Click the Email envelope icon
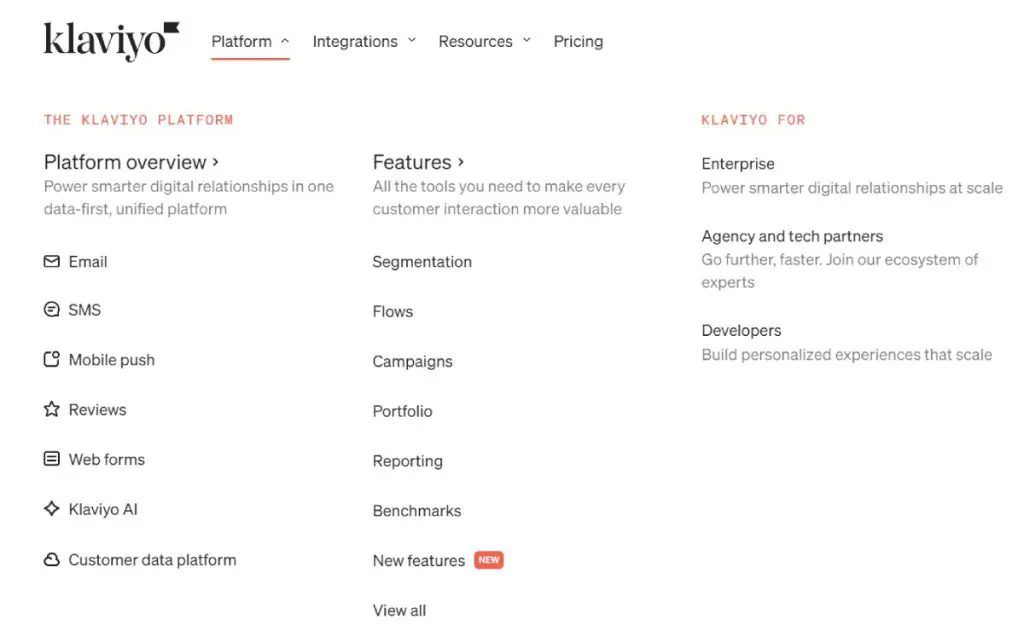Image resolution: width=1024 pixels, height=631 pixels. pyautogui.click(x=52, y=262)
